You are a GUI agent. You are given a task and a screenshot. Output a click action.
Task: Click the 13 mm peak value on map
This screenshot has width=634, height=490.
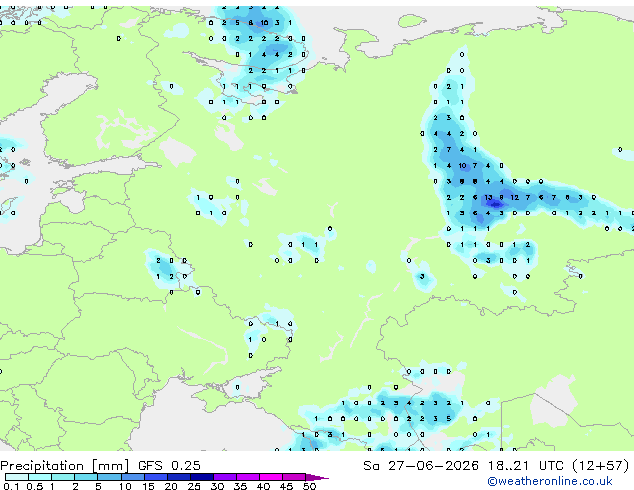click(x=488, y=197)
